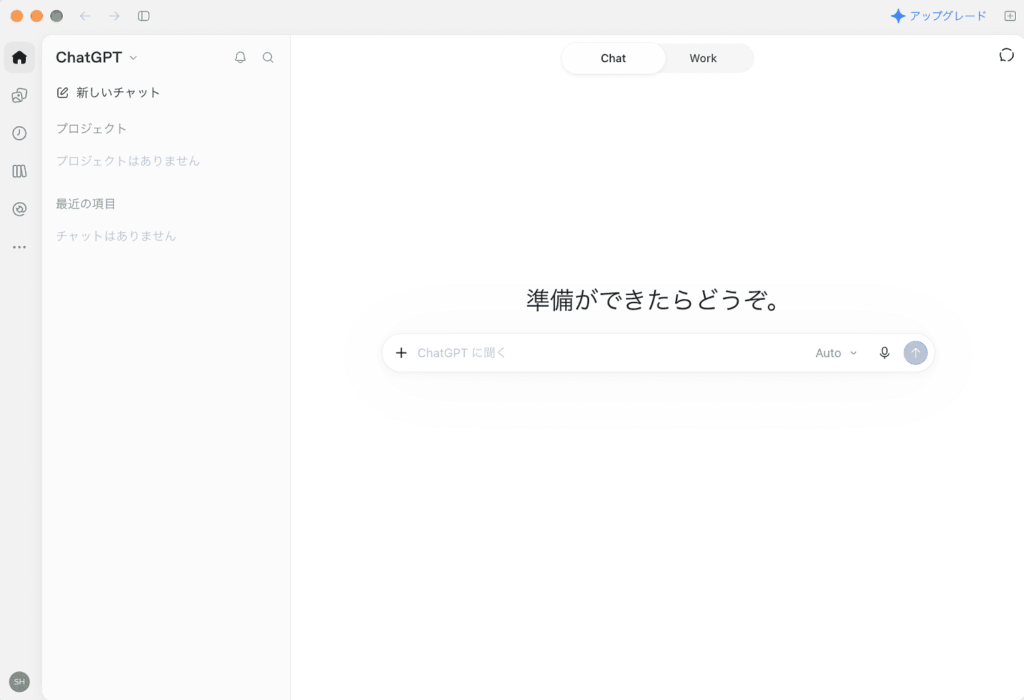This screenshot has height=700, width=1024.
Task: Go forward with the right arrow
Action: (x=114, y=16)
